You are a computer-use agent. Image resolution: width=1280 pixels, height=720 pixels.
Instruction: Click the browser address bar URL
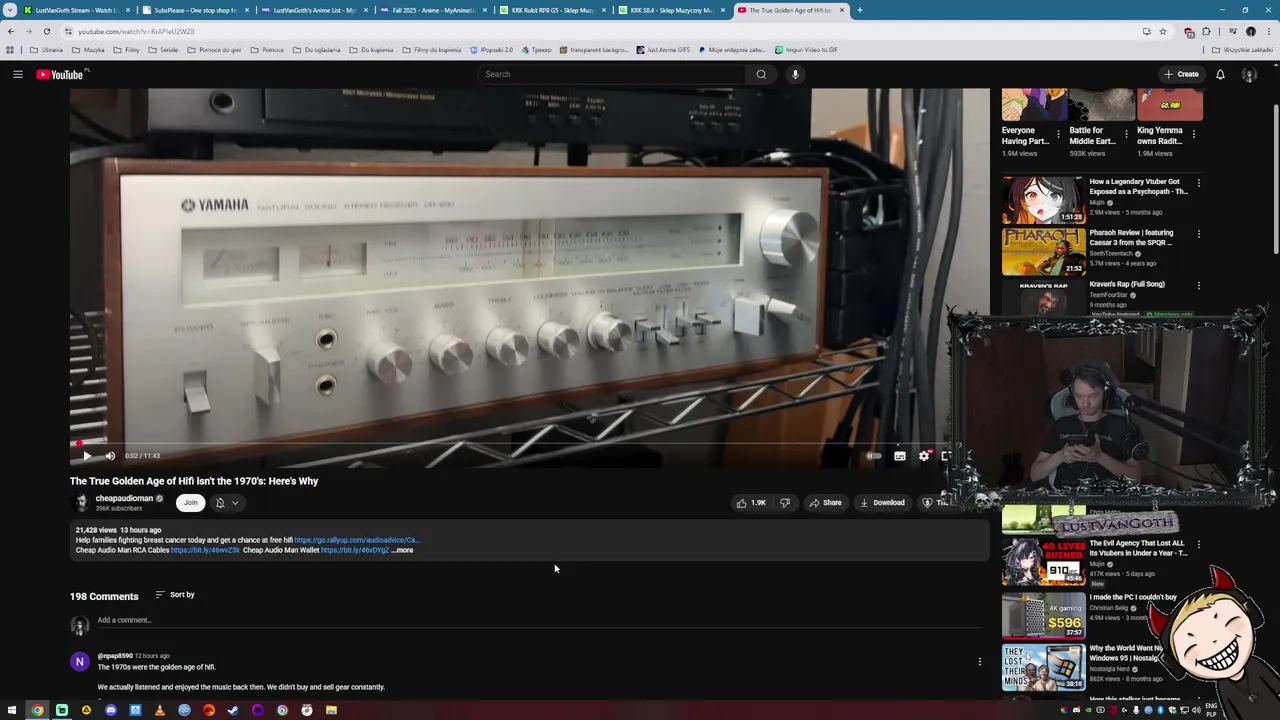[x=136, y=31]
